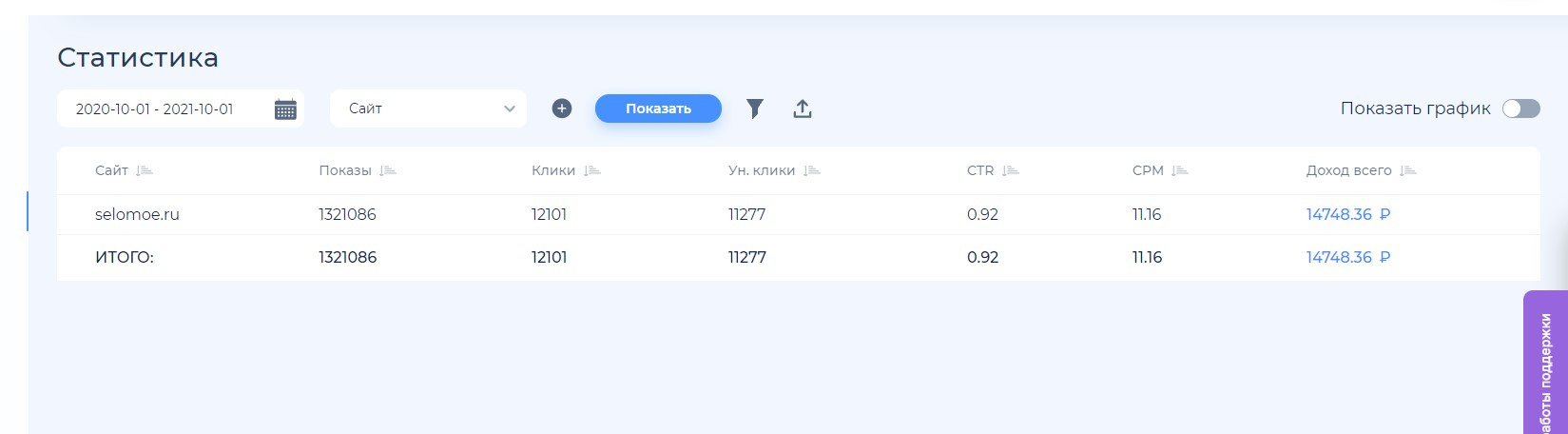Click the date range input field
The height and width of the screenshot is (434, 1568).
coord(162,108)
